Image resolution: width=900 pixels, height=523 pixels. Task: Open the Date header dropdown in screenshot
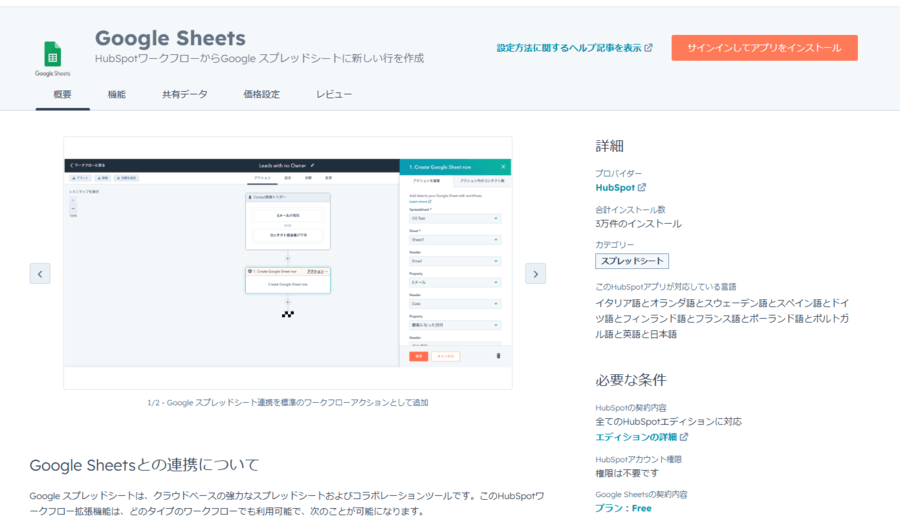pos(455,304)
